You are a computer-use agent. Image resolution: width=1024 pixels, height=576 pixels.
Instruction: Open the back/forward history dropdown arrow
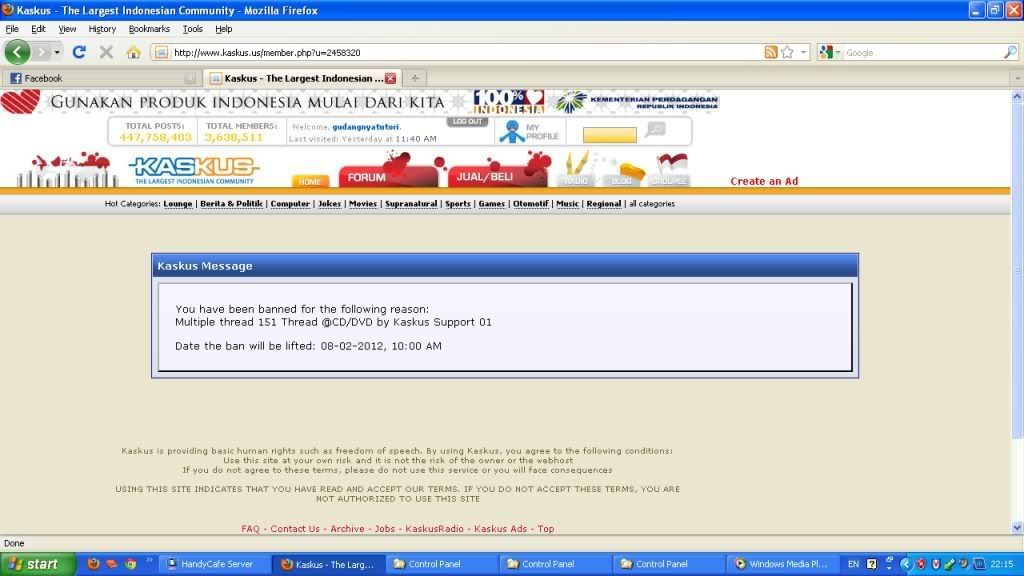(57, 52)
